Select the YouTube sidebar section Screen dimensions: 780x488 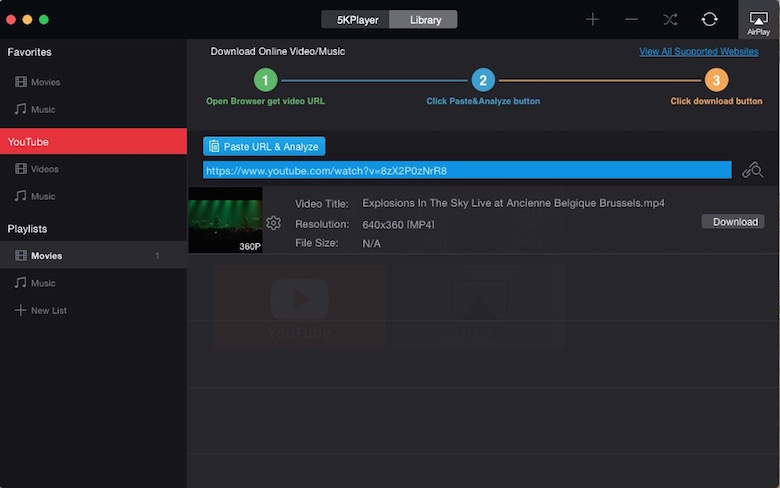[94, 141]
